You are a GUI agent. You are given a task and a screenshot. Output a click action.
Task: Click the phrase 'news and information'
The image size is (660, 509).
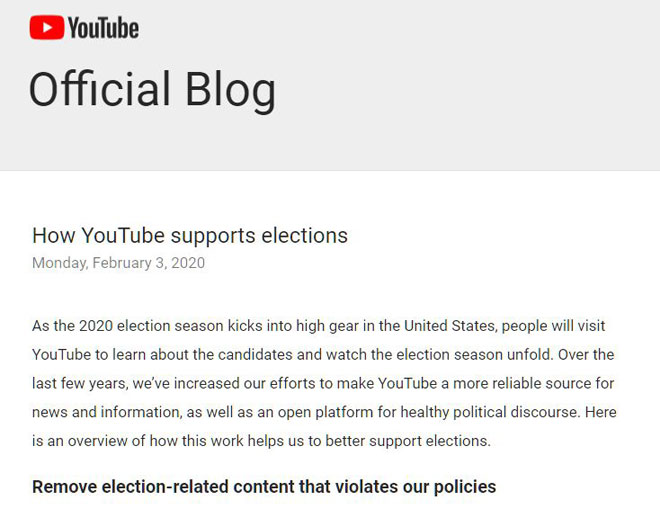click(x=107, y=412)
